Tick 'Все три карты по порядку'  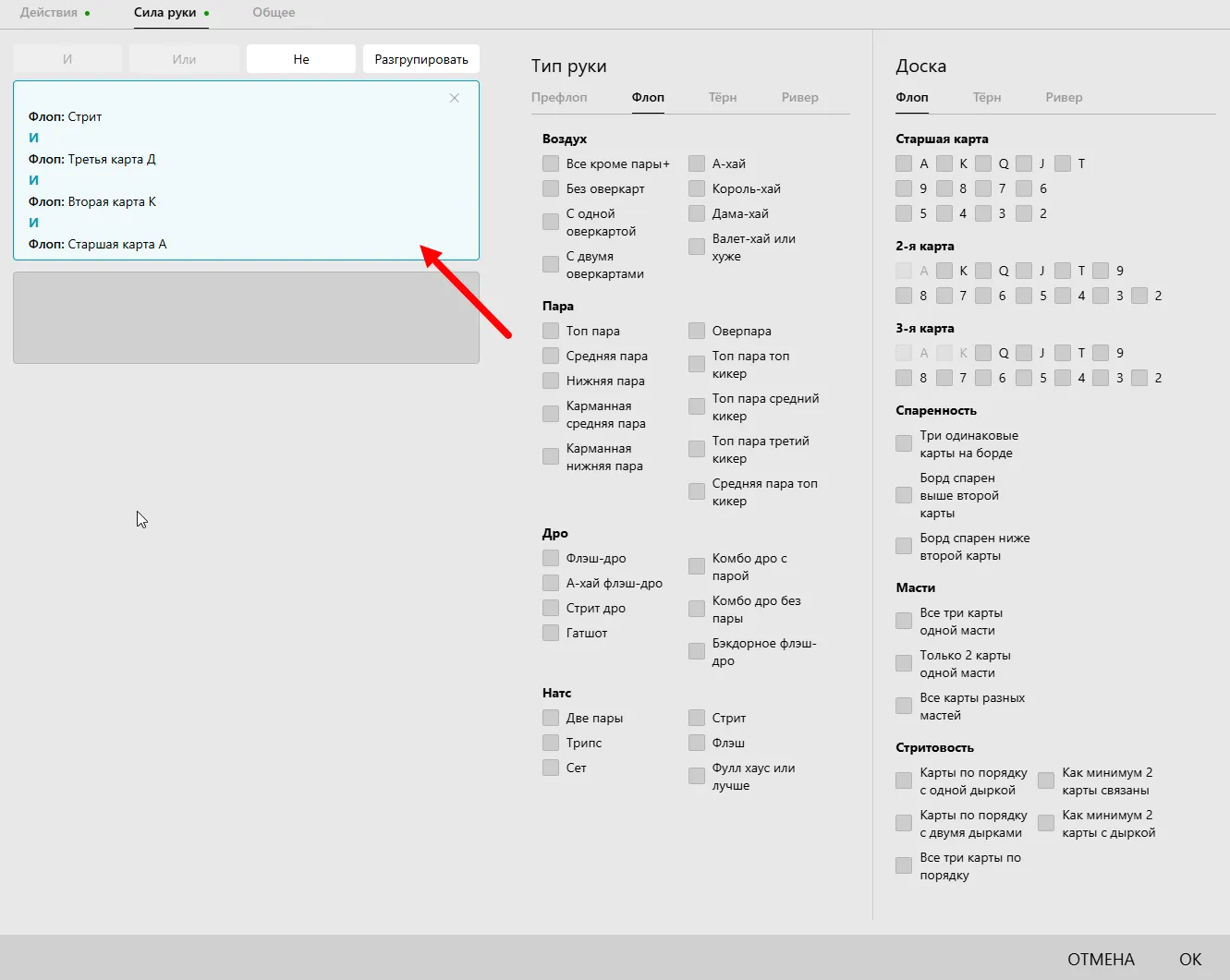(x=904, y=866)
